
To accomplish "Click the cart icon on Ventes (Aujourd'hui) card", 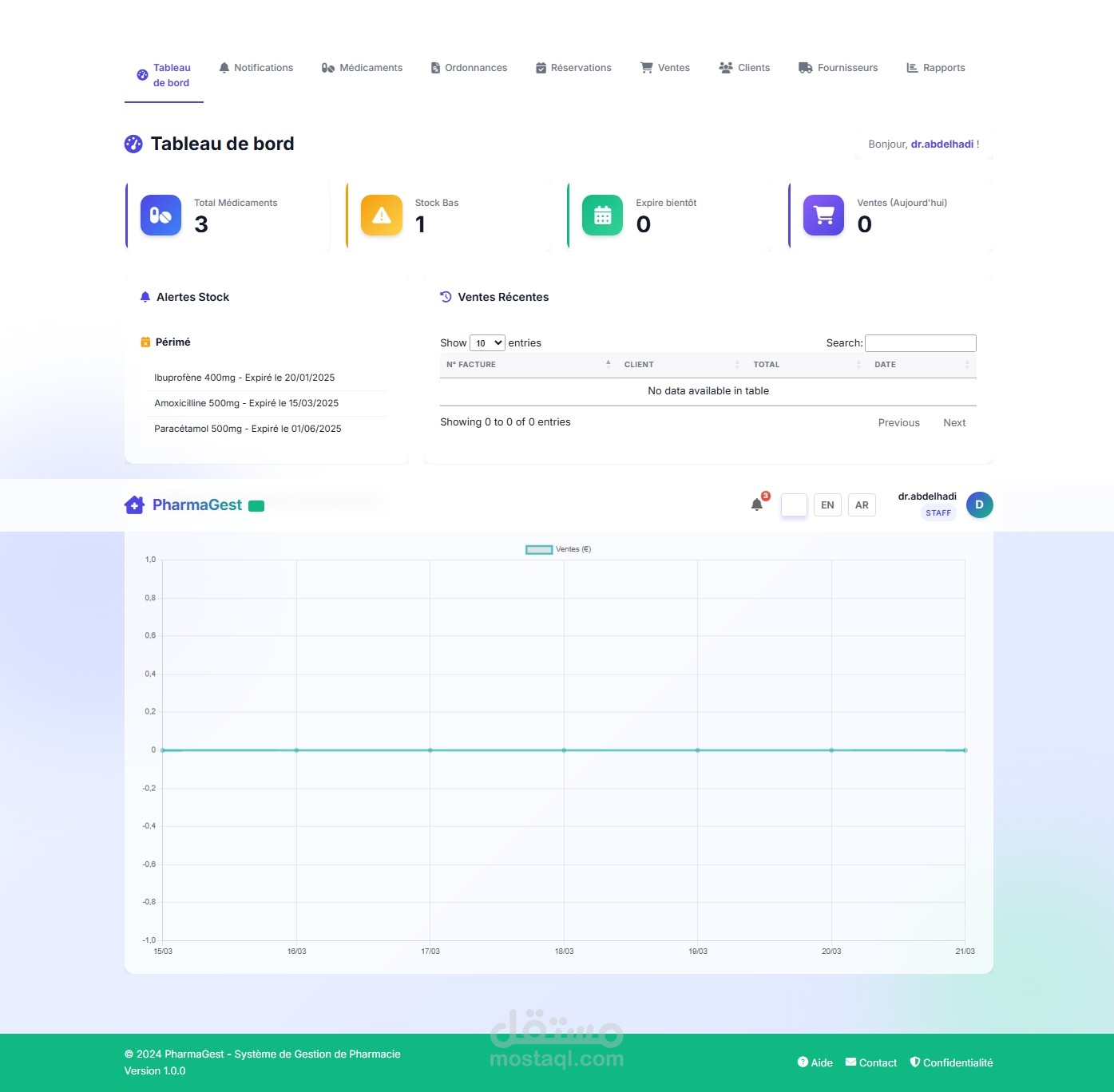I will click(x=823, y=216).
